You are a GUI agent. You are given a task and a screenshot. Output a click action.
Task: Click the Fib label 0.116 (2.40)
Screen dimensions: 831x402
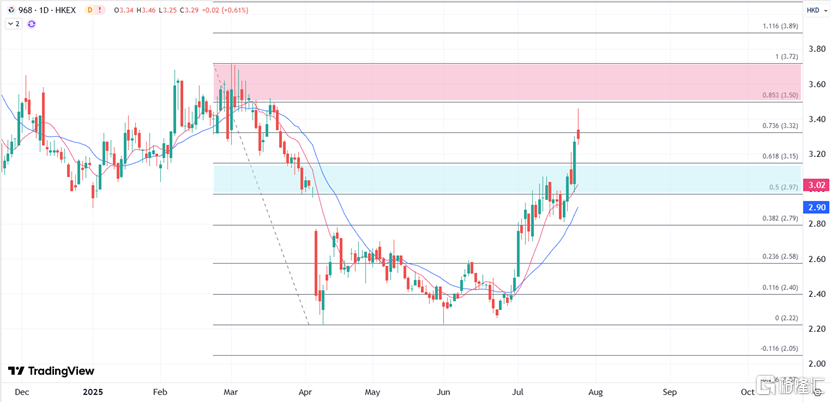[x=780, y=288]
